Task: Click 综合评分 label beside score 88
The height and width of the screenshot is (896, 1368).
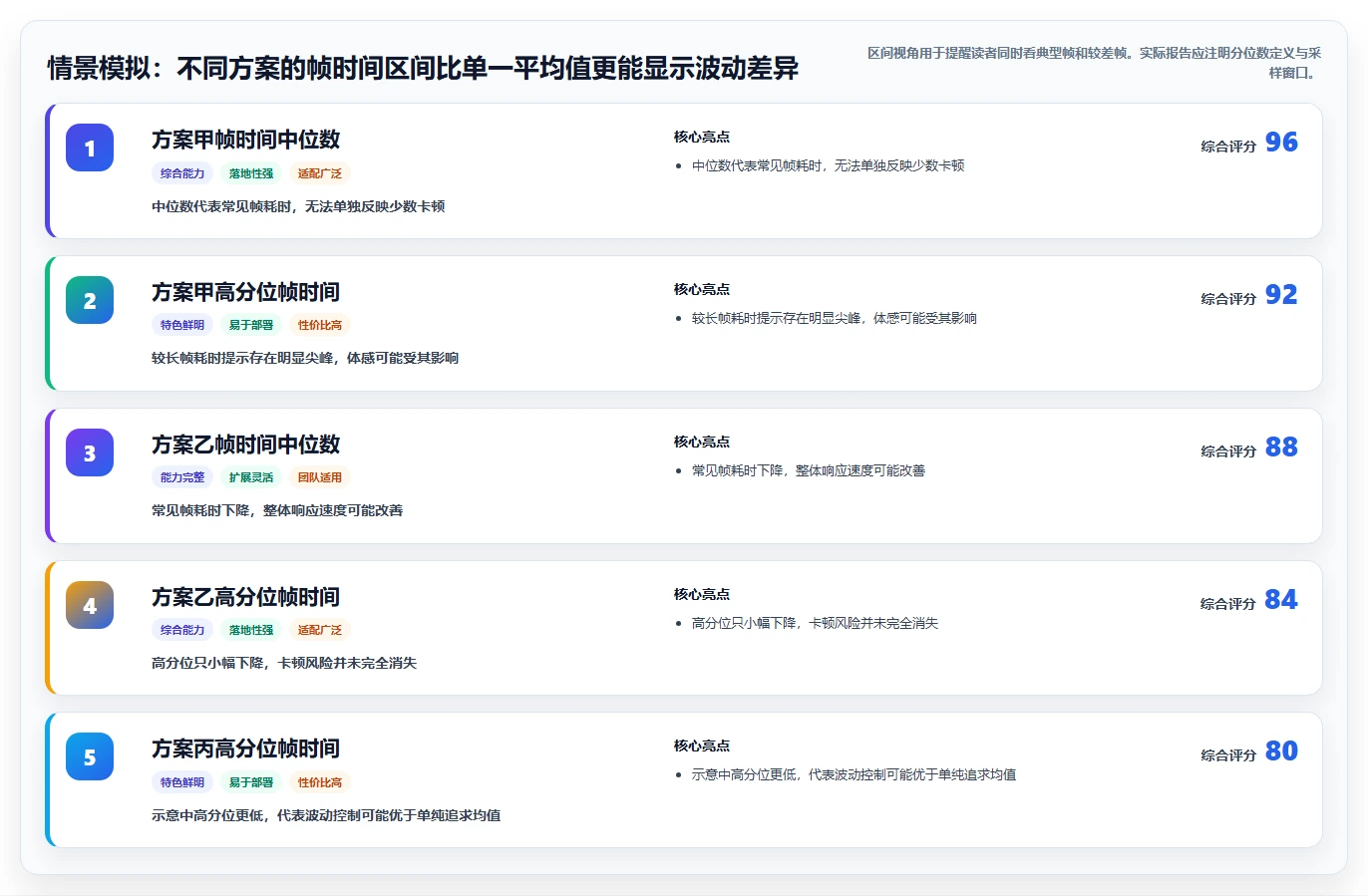Action: [x=1228, y=451]
